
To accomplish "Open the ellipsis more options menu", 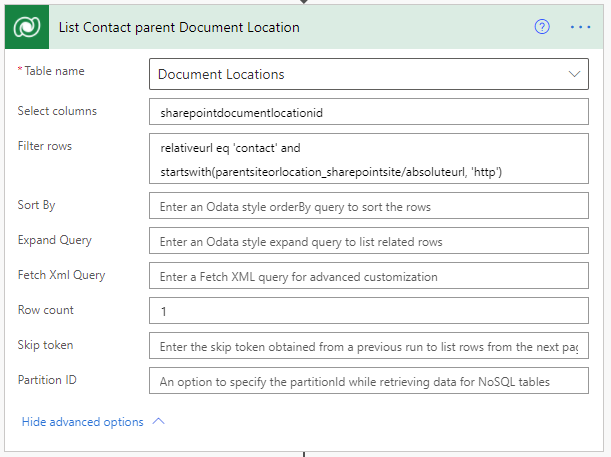I will coord(581,27).
